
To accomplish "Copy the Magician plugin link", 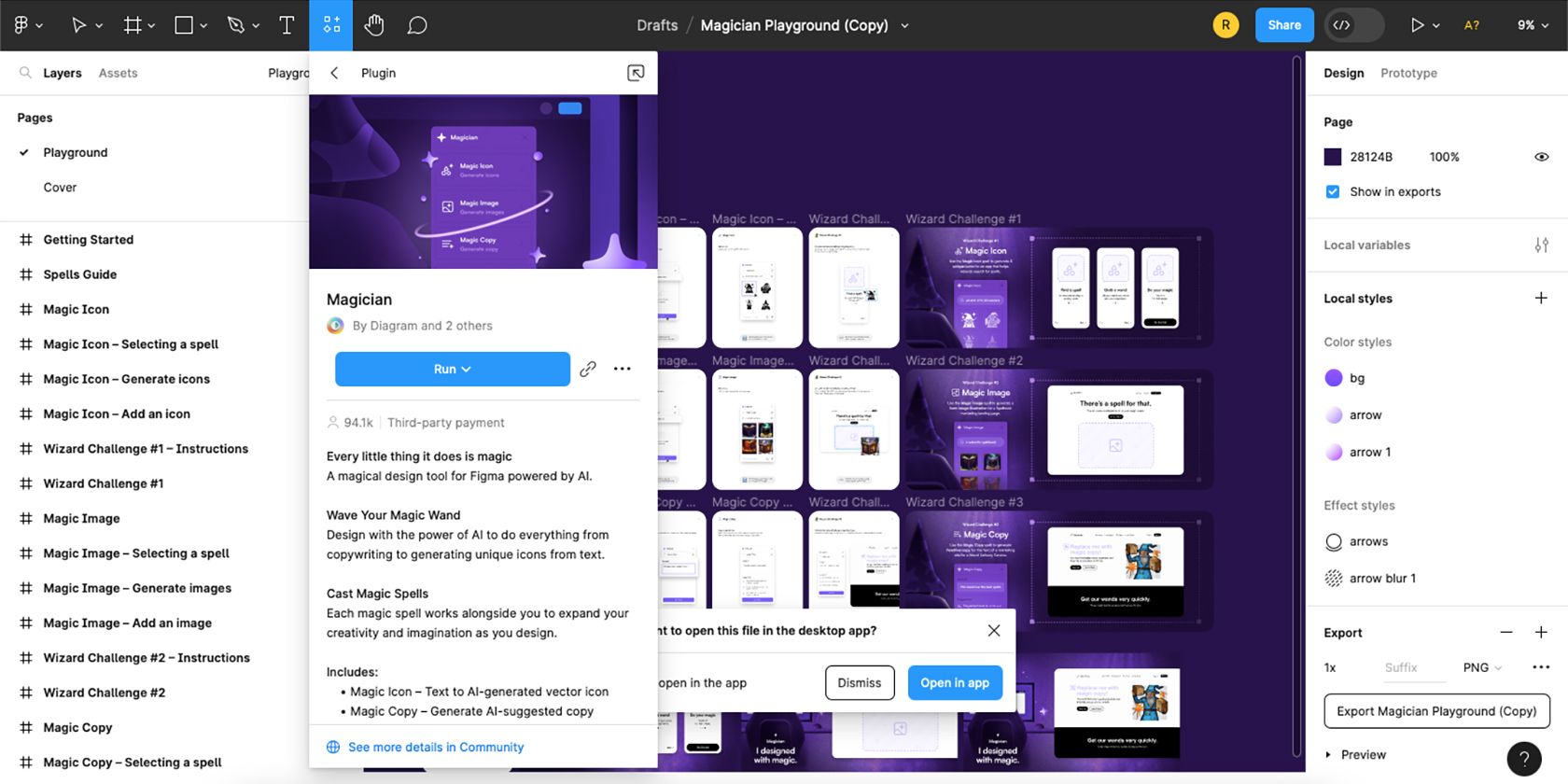I will pyautogui.click(x=588, y=369).
